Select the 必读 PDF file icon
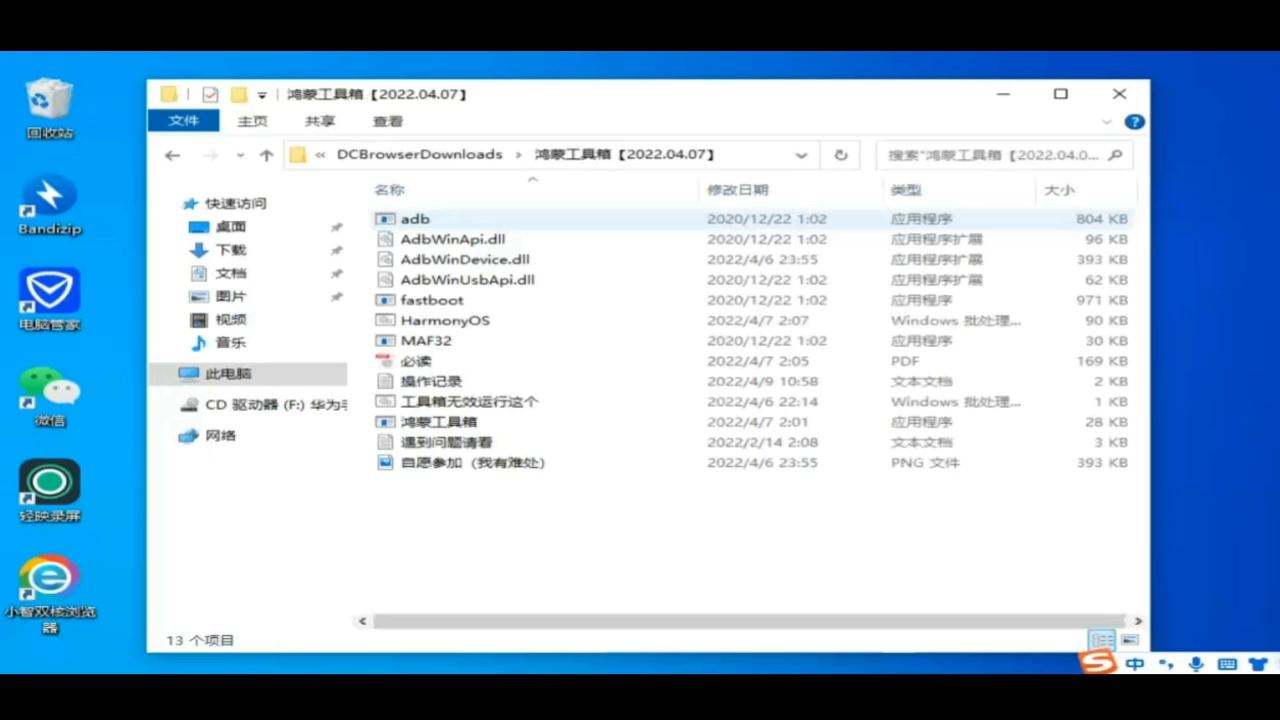 point(385,361)
